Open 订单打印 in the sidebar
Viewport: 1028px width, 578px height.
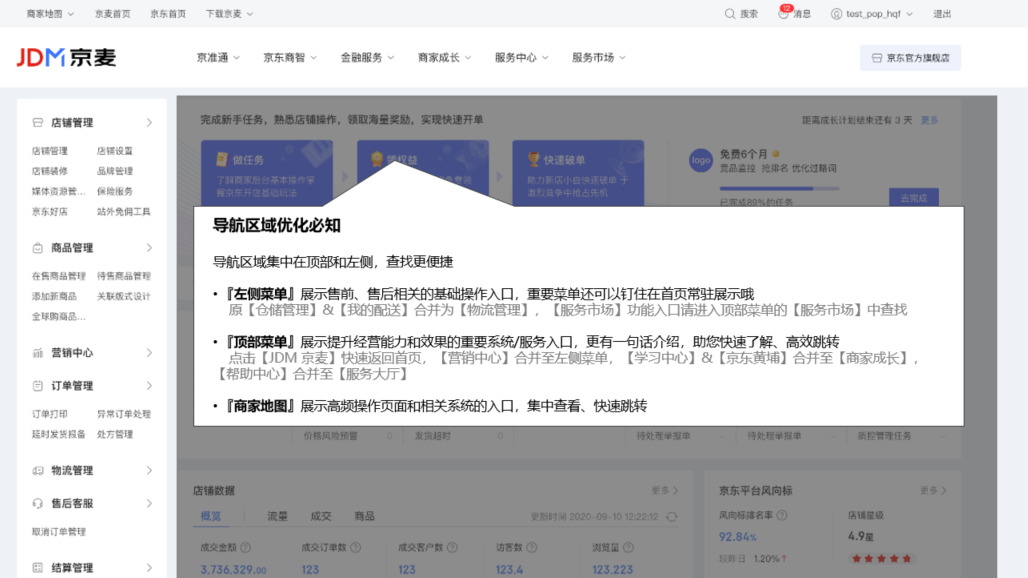50,414
